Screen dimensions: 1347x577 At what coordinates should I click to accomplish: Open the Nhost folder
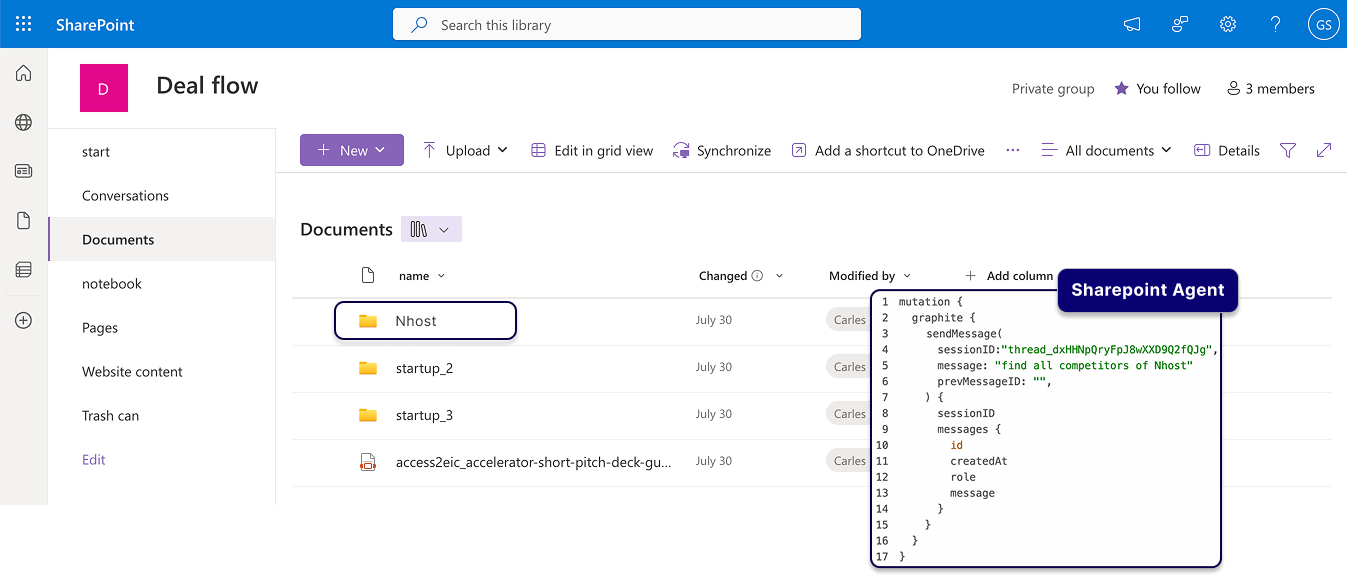[x=416, y=321]
